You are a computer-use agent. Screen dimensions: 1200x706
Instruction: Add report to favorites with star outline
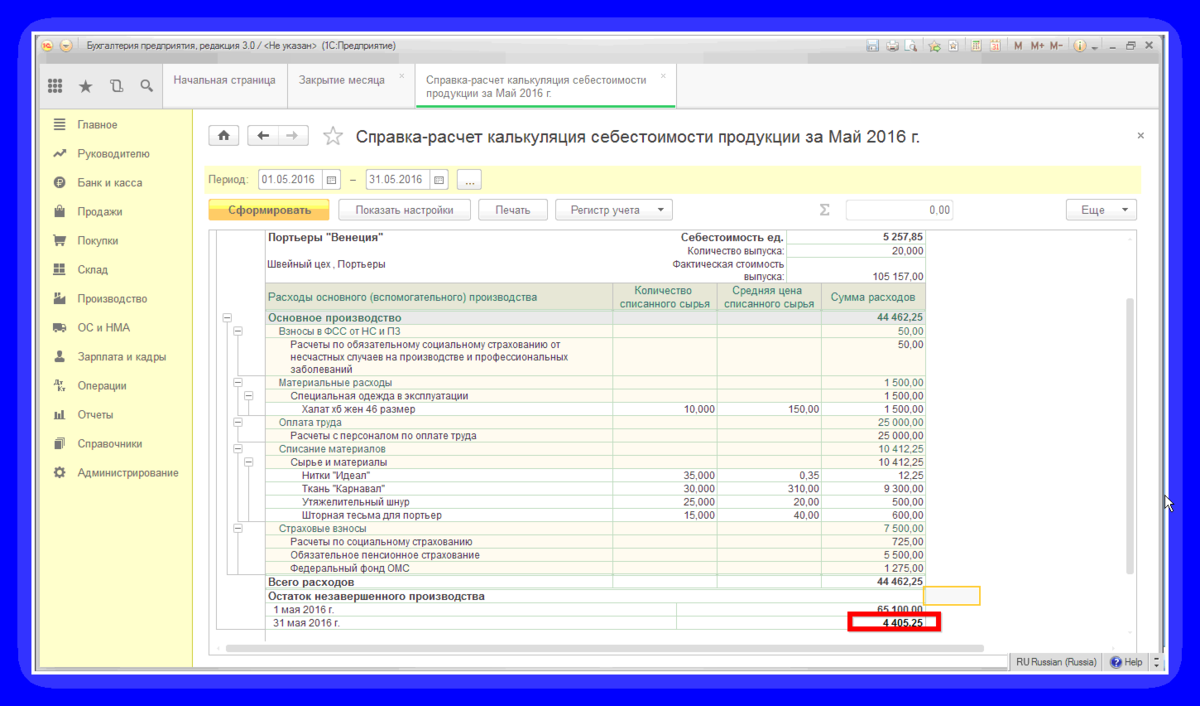point(333,136)
